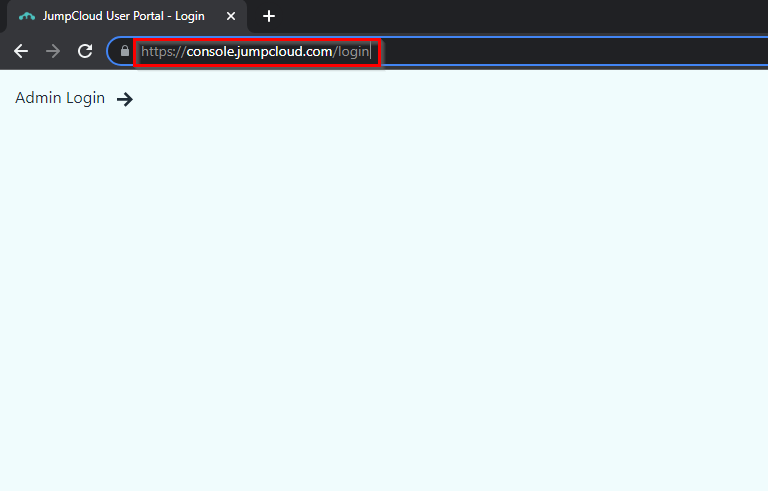Open the Admin Login link
Image resolution: width=768 pixels, height=491 pixels.
pyautogui.click(x=60, y=98)
